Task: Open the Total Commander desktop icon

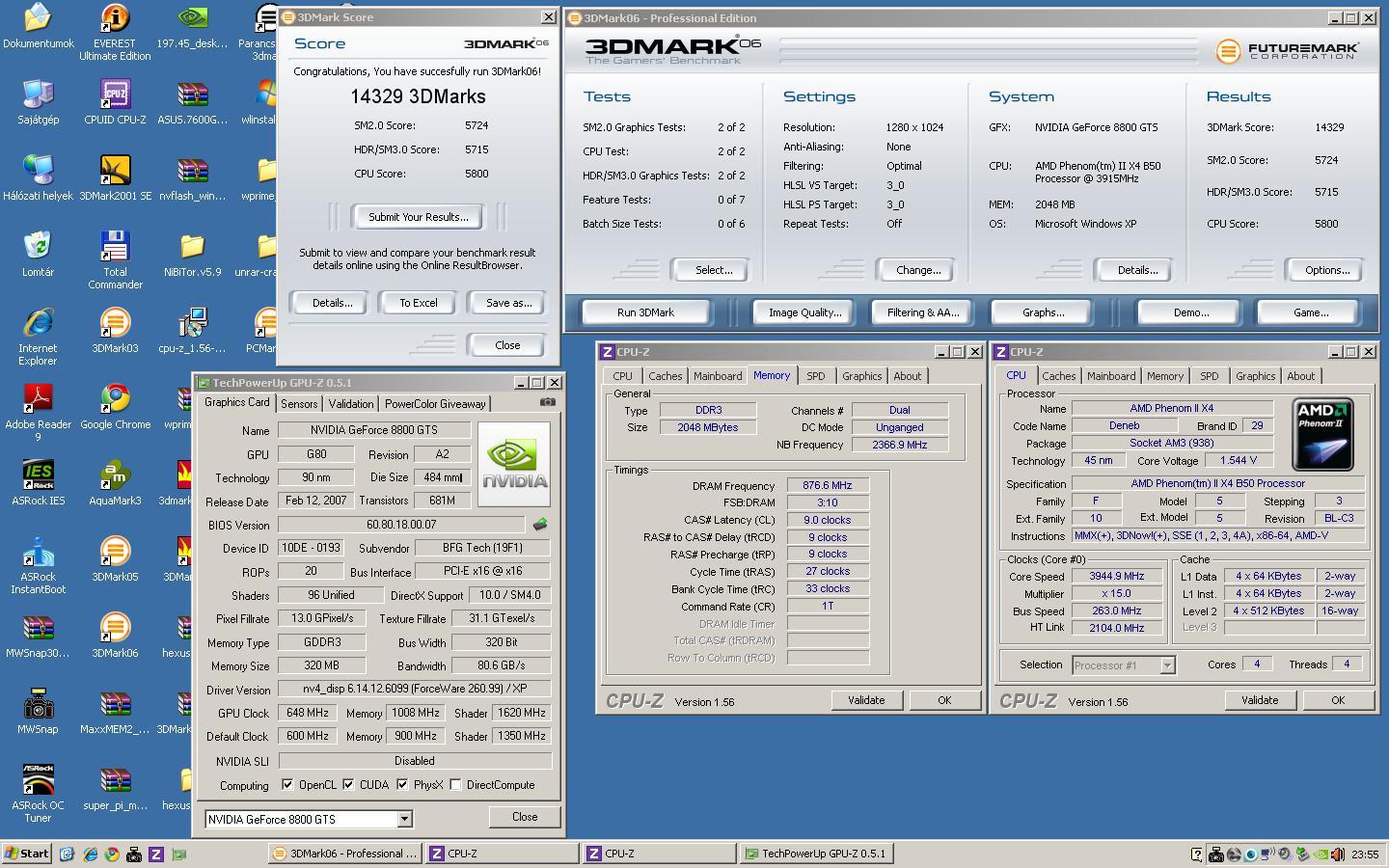Action: pyautogui.click(x=115, y=260)
